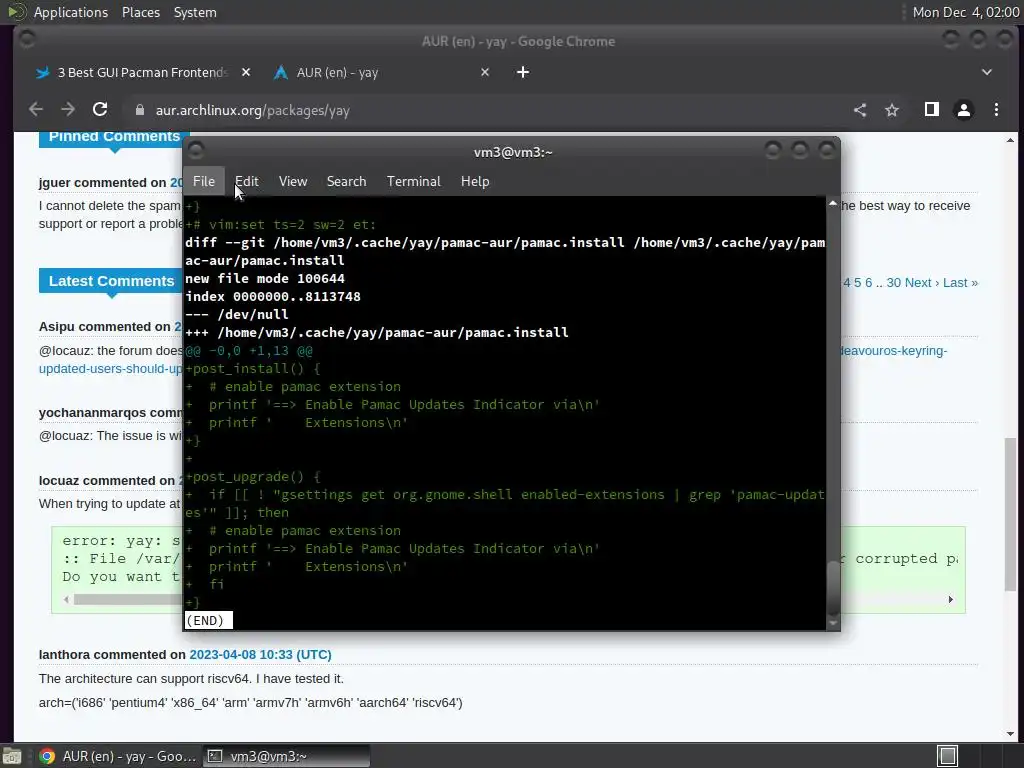Close the 3 Best GUI Pacman Frontends tab
The width and height of the screenshot is (1024, 768).
click(246, 72)
